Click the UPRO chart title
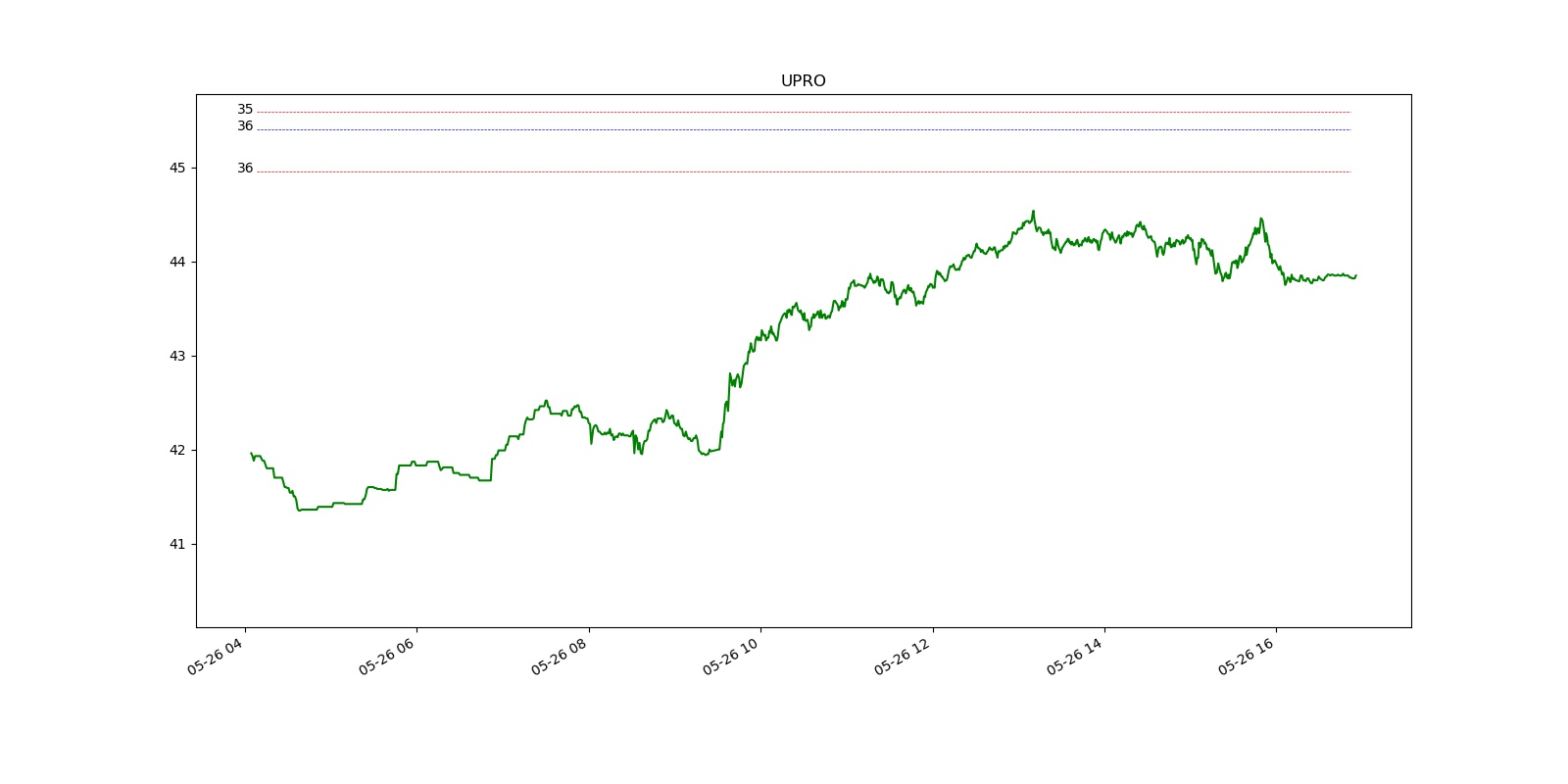Screen dimensions: 1568x784 [x=803, y=81]
